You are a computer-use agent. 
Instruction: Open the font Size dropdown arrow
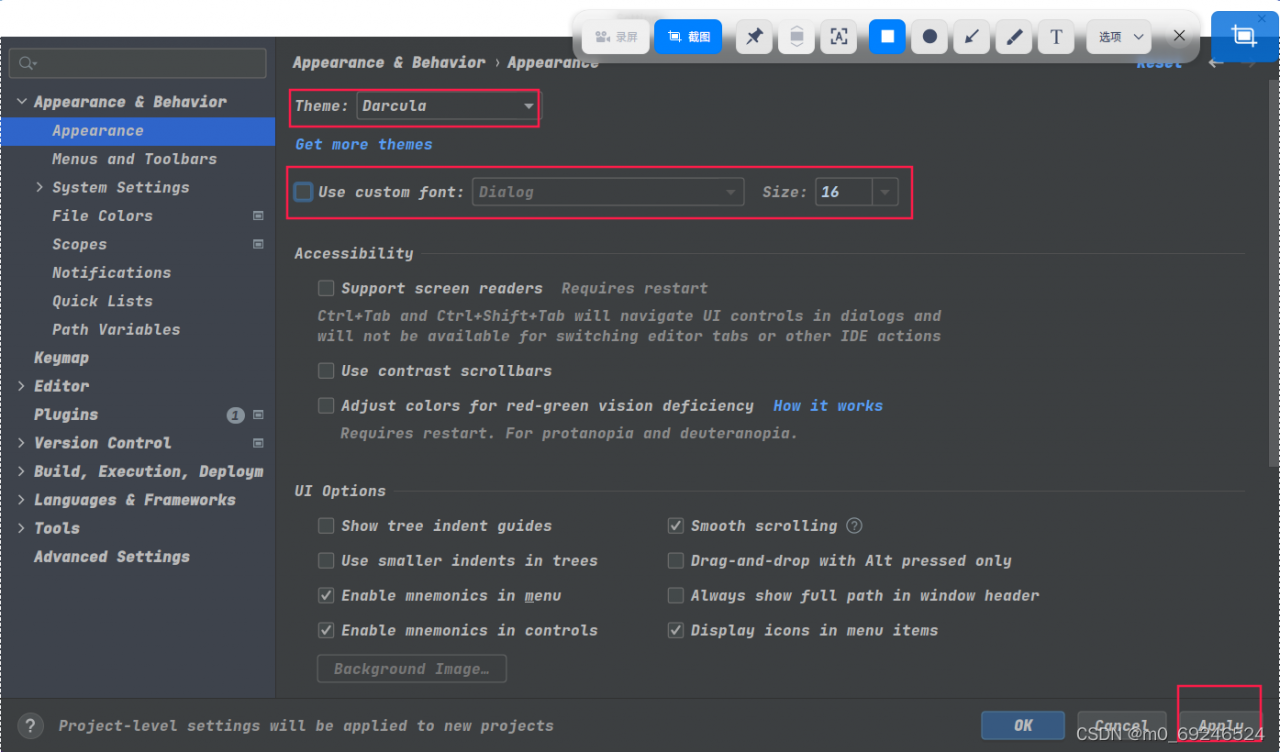pos(885,192)
